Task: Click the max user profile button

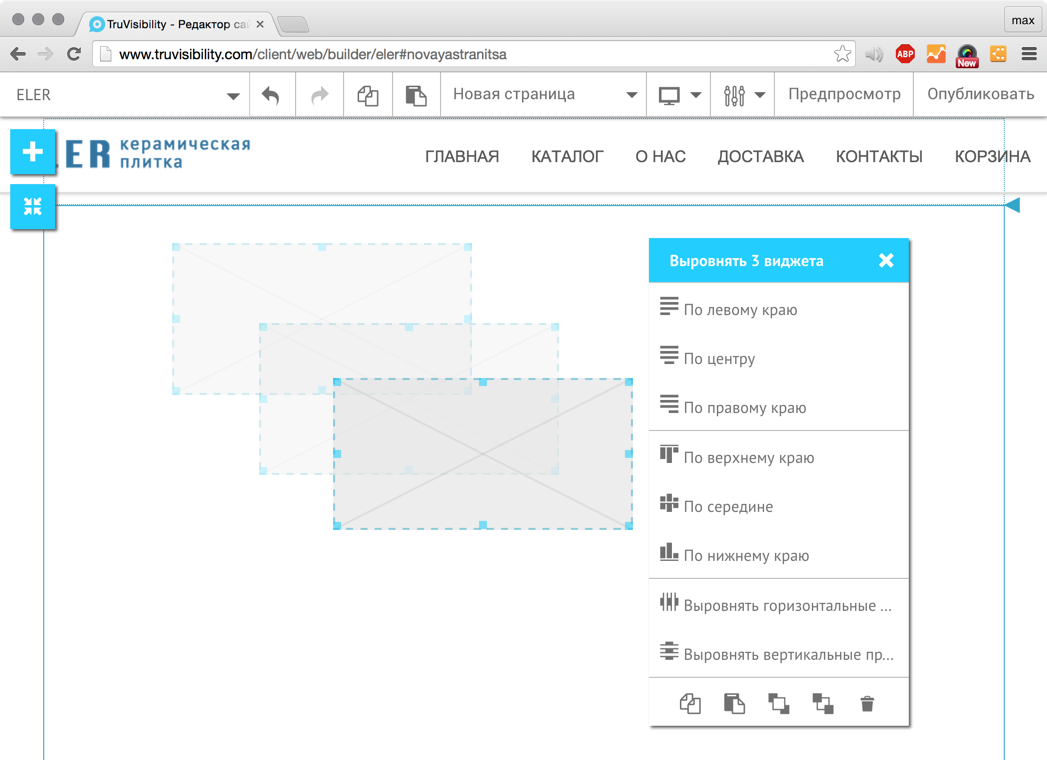Action: pyautogui.click(x=1023, y=20)
